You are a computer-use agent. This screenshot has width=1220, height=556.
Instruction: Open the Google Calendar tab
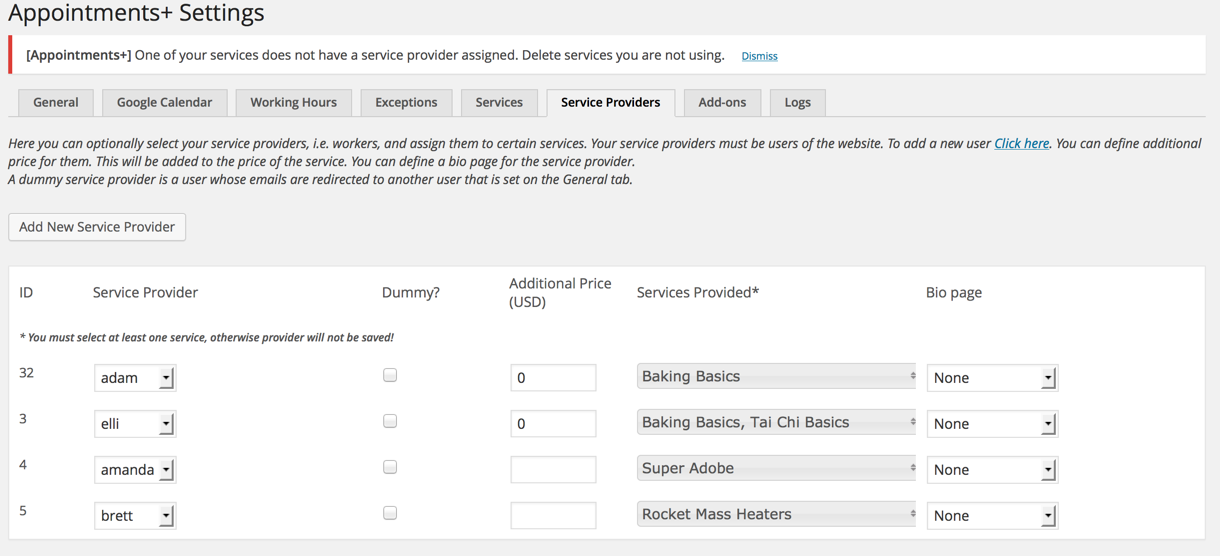click(164, 102)
